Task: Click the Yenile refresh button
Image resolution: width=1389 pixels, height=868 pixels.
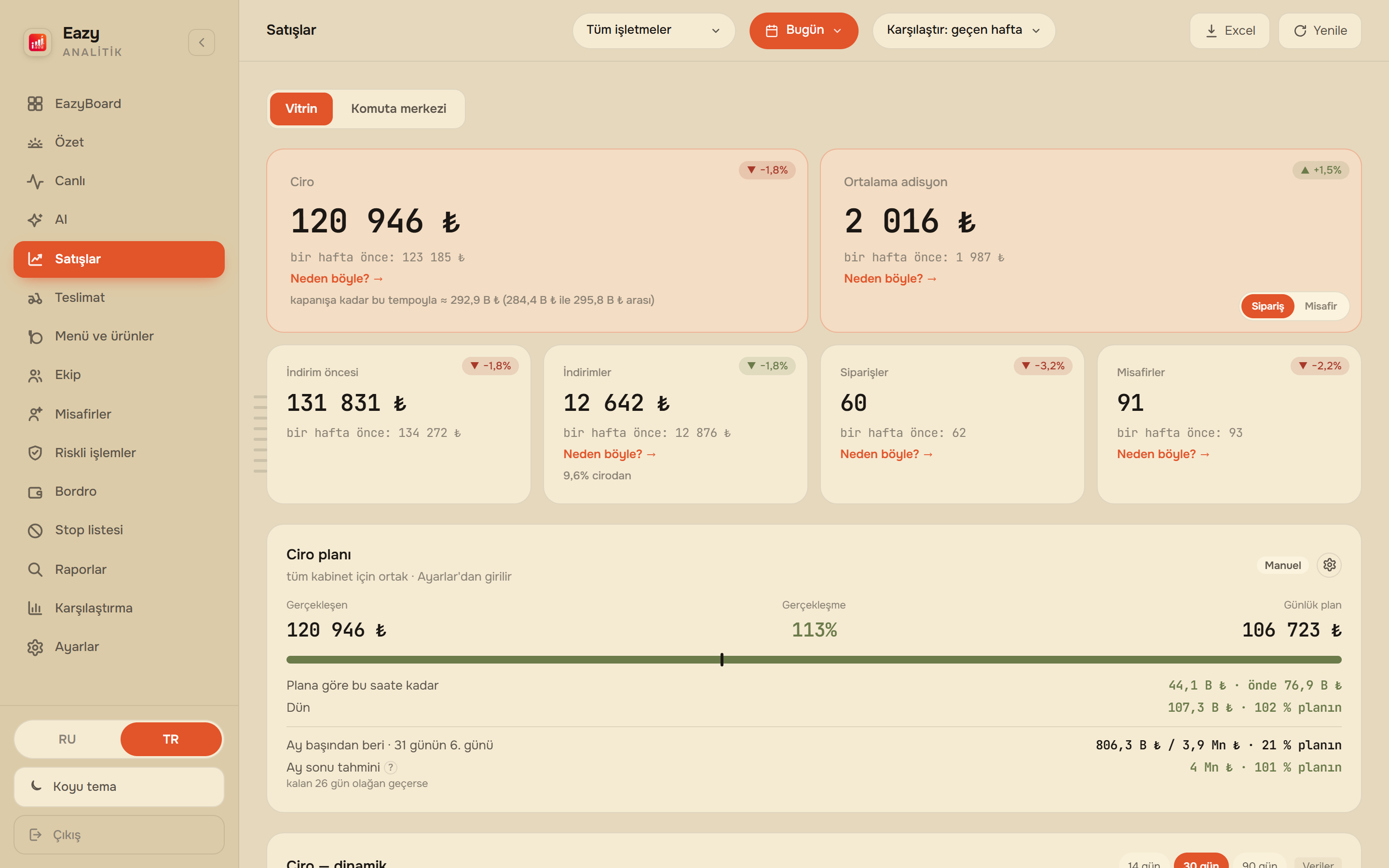Action: tap(1320, 30)
